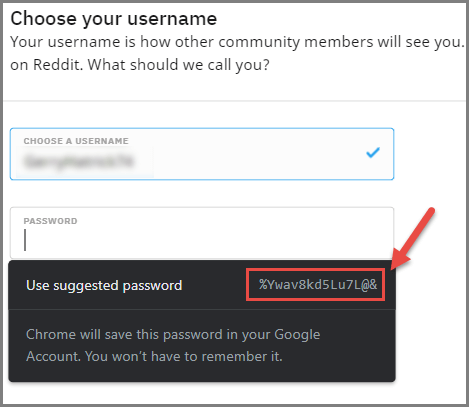Click the What should we call you text

pos(178,65)
